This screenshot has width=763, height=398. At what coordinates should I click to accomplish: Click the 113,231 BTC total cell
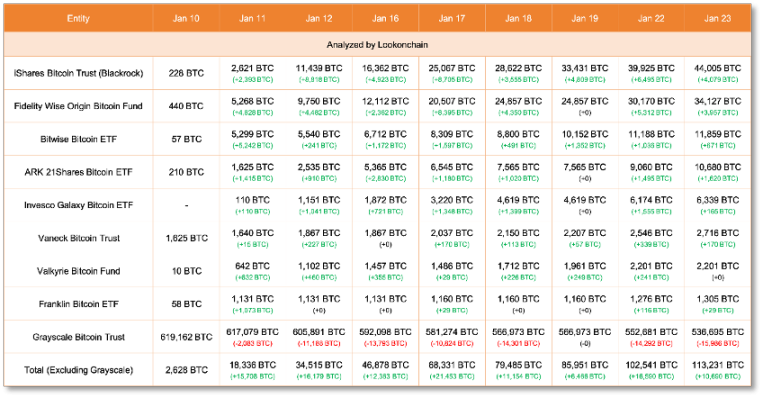717,365
